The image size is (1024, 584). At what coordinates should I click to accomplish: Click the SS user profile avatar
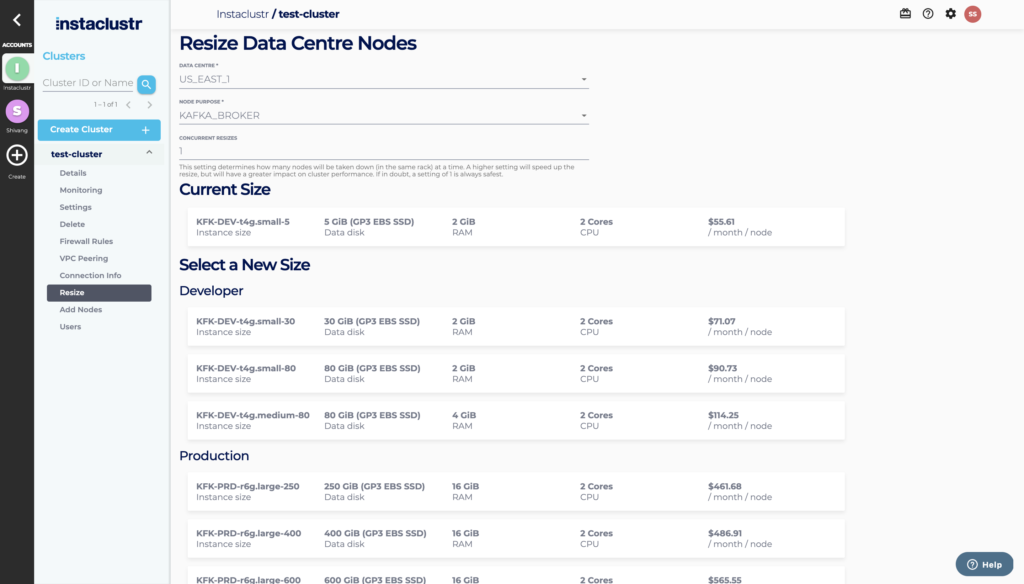pyautogui.click(x=972, y=14)
